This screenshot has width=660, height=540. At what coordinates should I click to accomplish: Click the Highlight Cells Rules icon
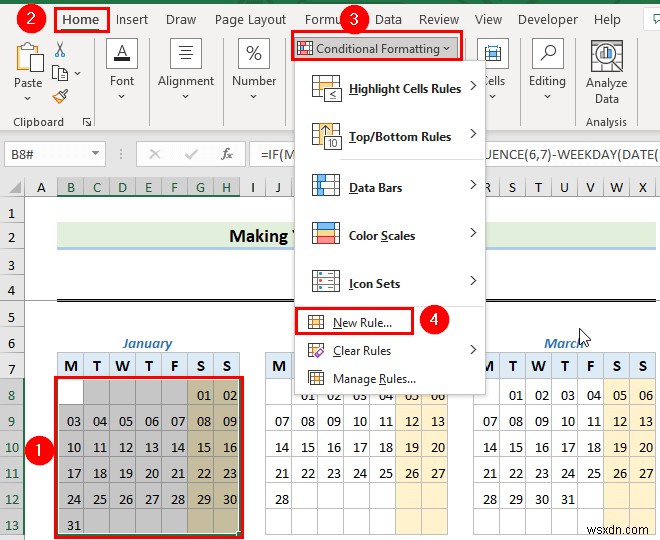[326, 88]
